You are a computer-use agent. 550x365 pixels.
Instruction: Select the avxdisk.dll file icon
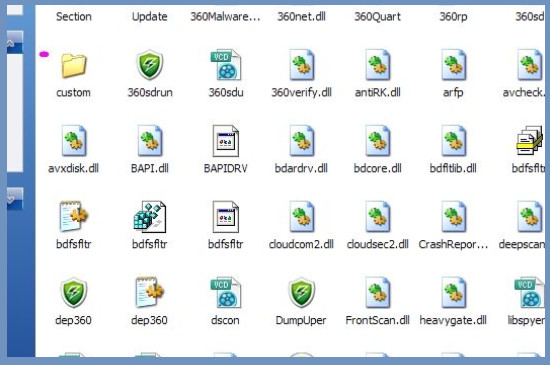pos(74,141)
